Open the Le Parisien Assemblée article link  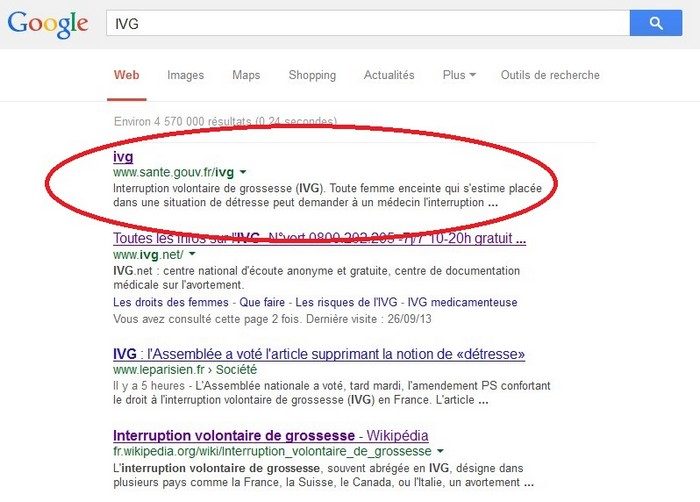(319, 354)
